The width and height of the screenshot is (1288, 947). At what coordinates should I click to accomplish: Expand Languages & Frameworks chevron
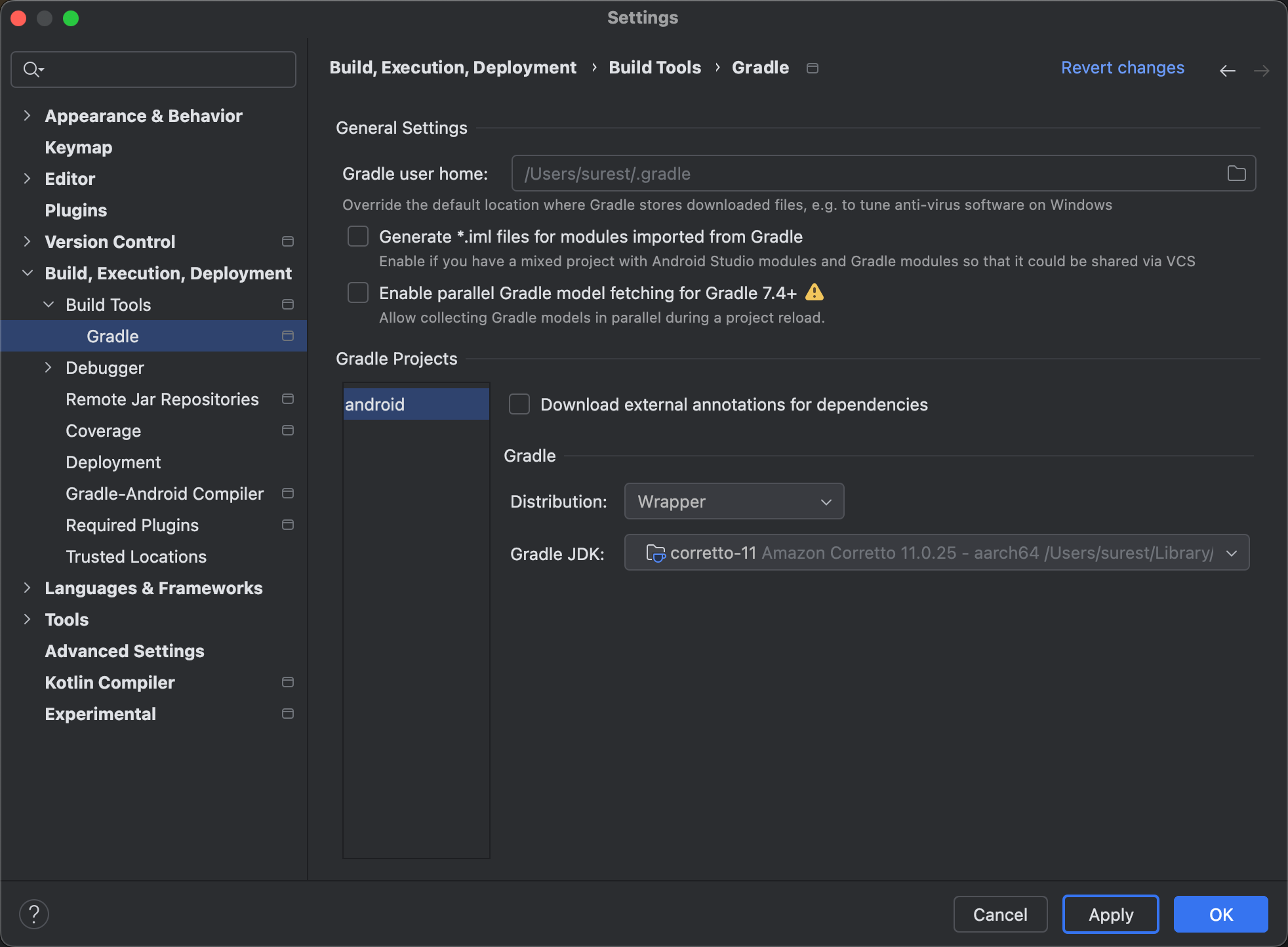pos(27,588)
